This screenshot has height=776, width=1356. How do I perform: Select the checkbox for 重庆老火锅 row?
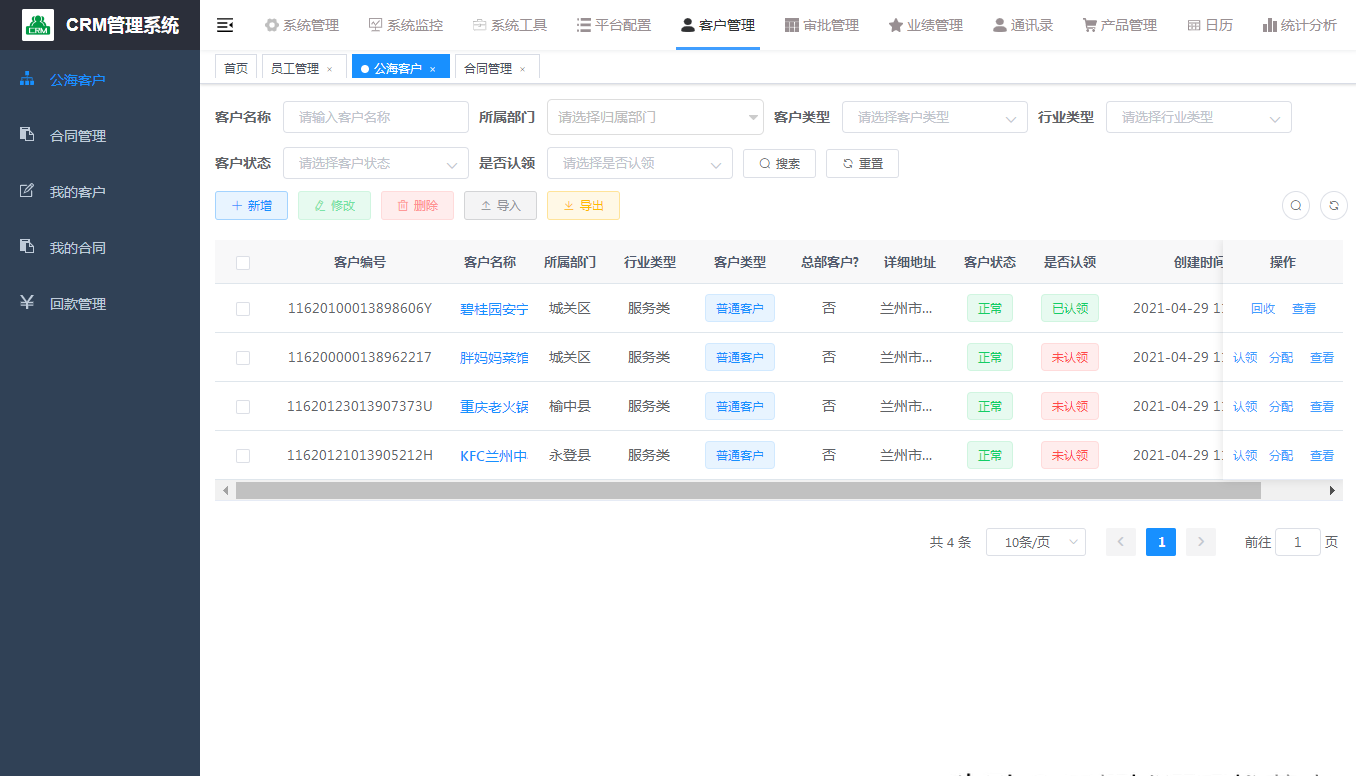(x=243, y=407)
